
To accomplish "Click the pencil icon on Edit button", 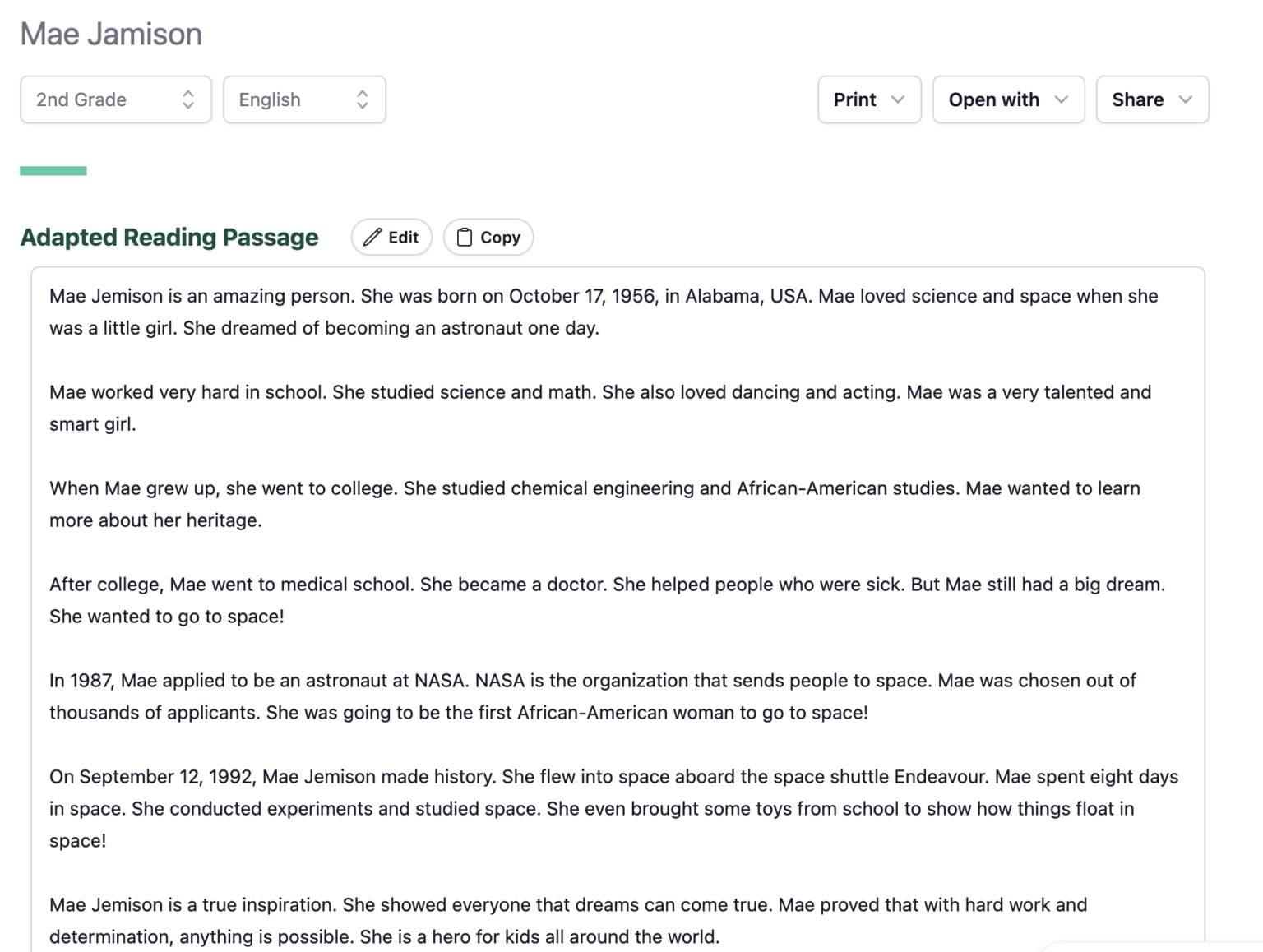I will [x=372, y=238].
